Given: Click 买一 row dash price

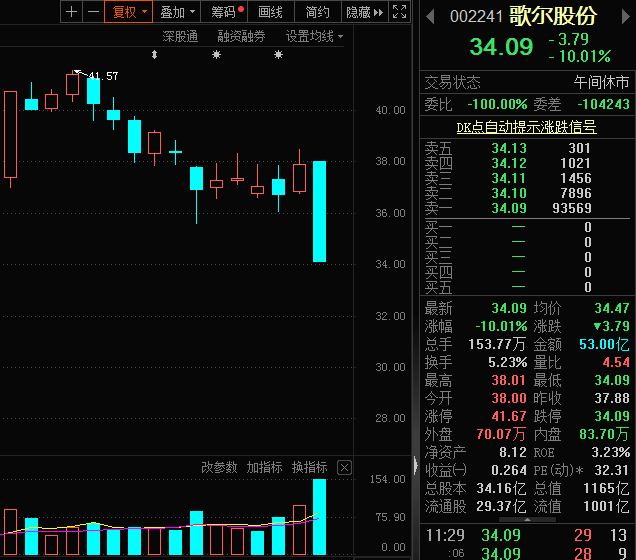Looking at the screenshot, I should click(x=518, y=227).
